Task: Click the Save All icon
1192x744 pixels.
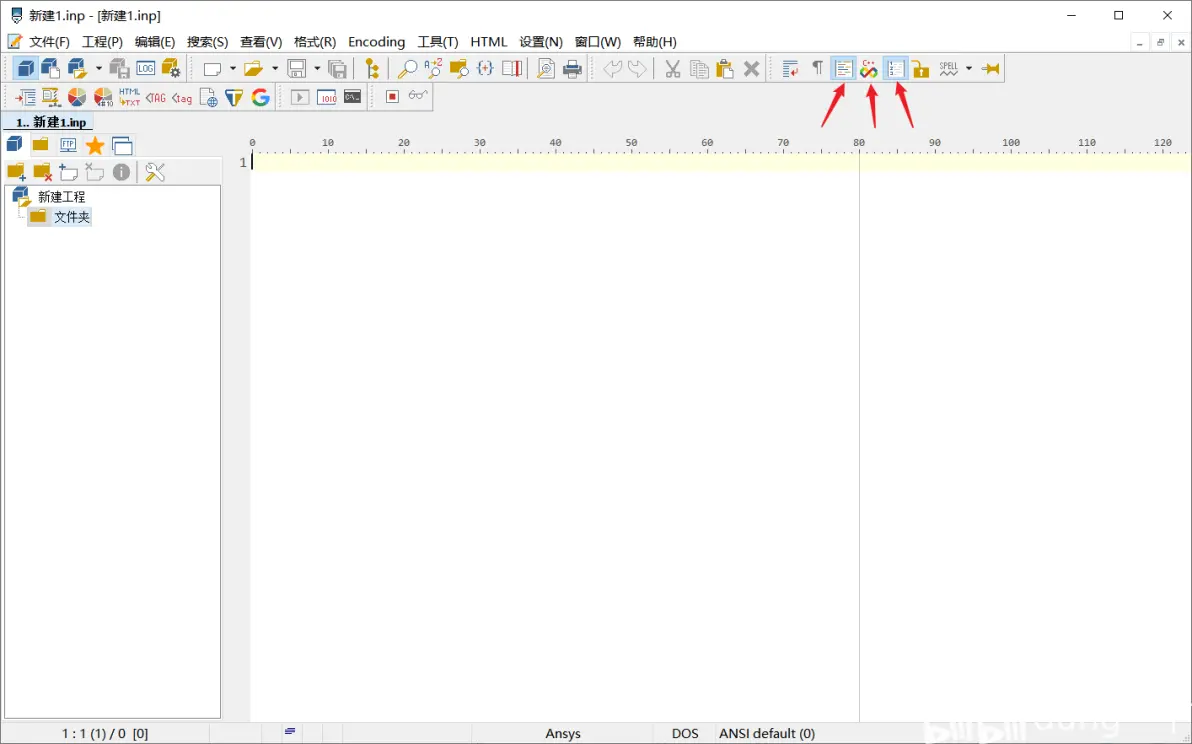Action: [x=338, y=69]
